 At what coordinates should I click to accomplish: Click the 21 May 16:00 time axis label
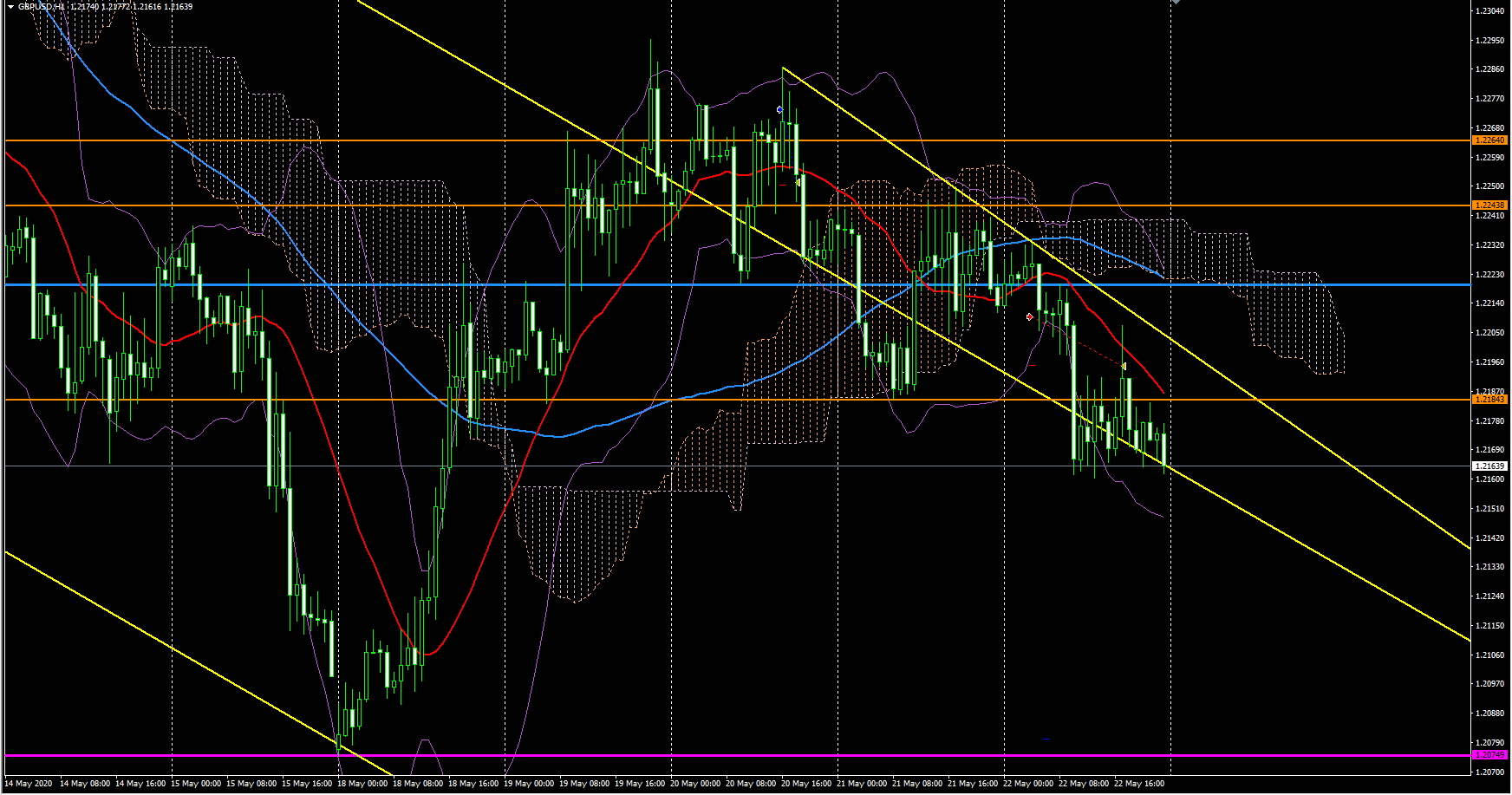pos(973,784)
